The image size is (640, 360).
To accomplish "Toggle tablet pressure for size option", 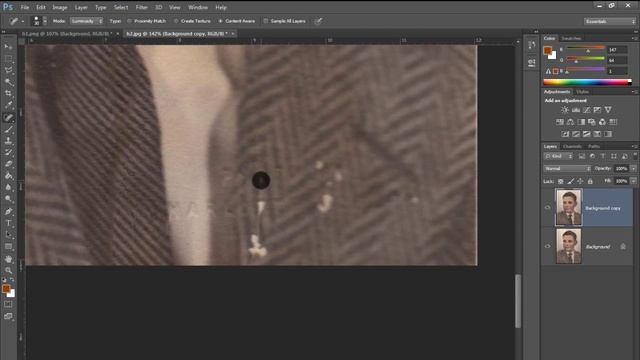I will tap(318, 21).
